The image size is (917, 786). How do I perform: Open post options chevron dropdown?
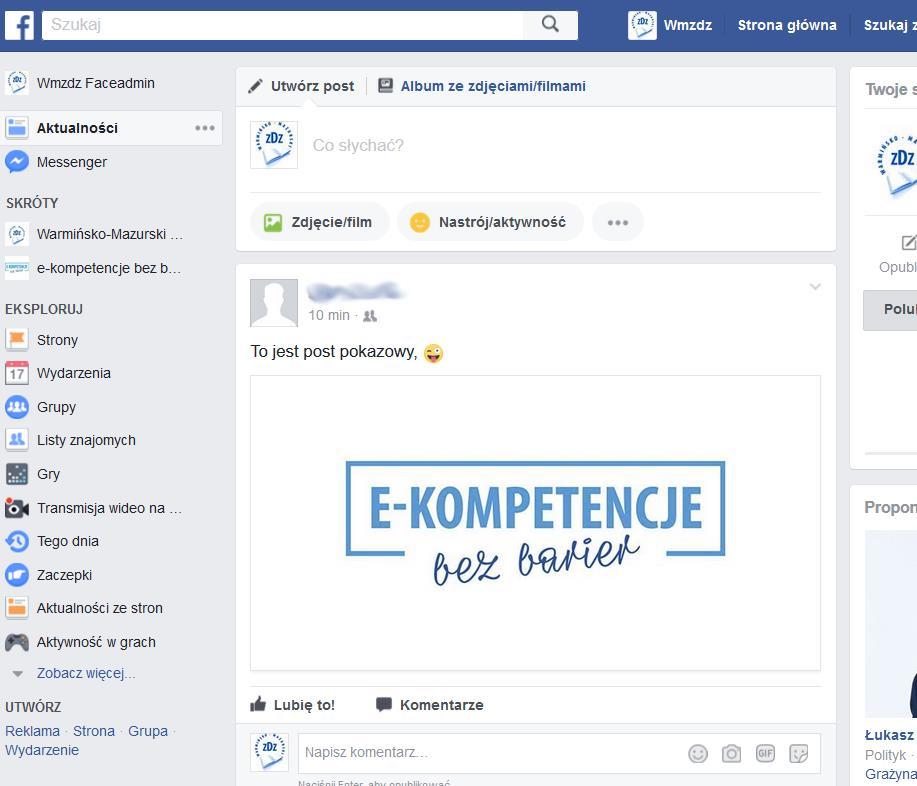[815, 287]
